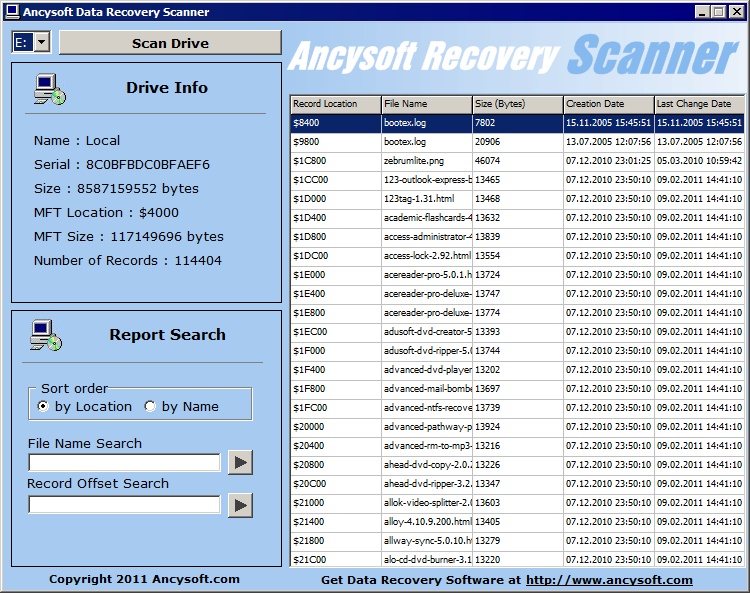Select the alloy-4.10.9.200.html file
The width and height of the screenshot is (750, 593).
pyautogui.click(x=427, y=522)
